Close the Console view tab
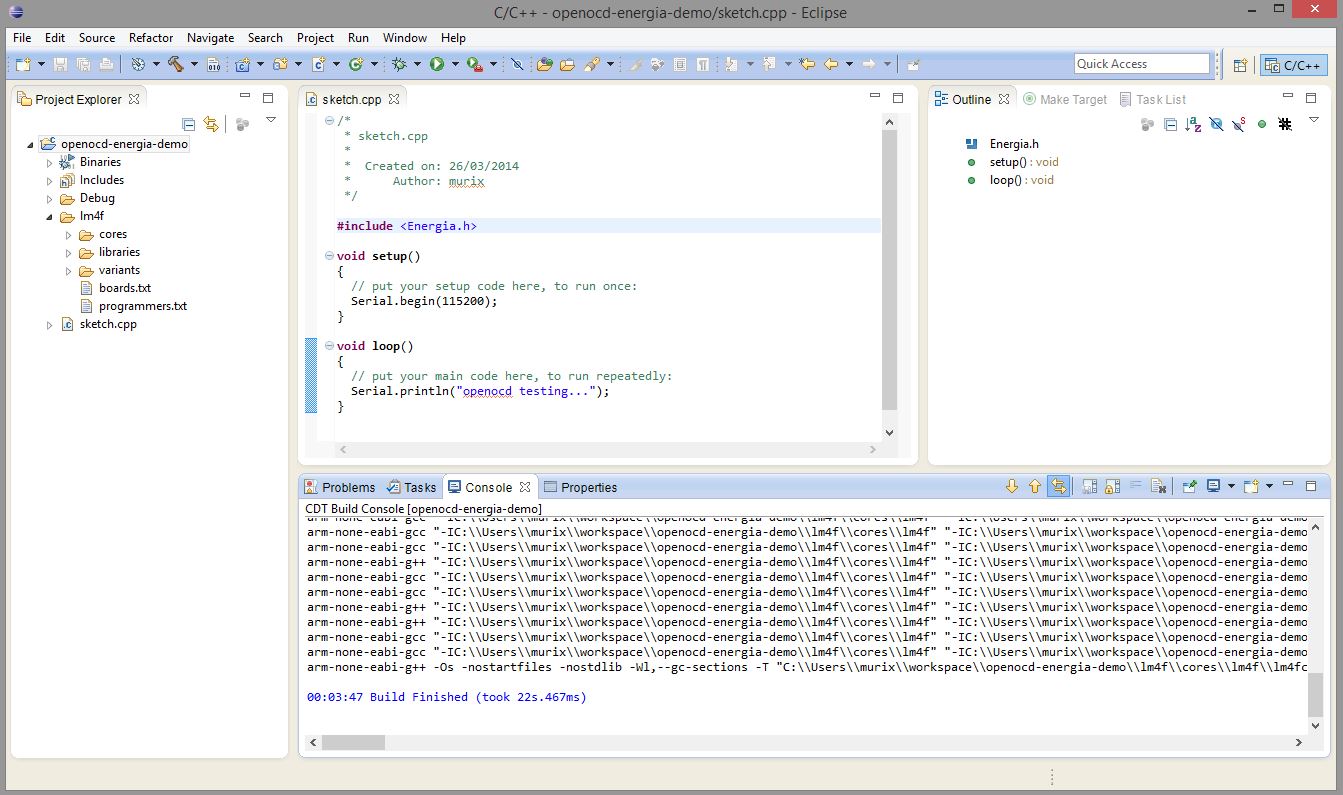The height and width of the screenshot is (795, 1343). [x=524, y=487]
